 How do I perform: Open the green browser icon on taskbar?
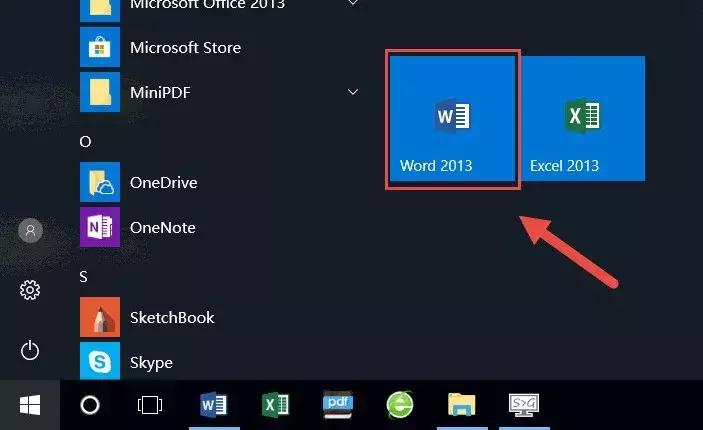click(x=399, y=404)
